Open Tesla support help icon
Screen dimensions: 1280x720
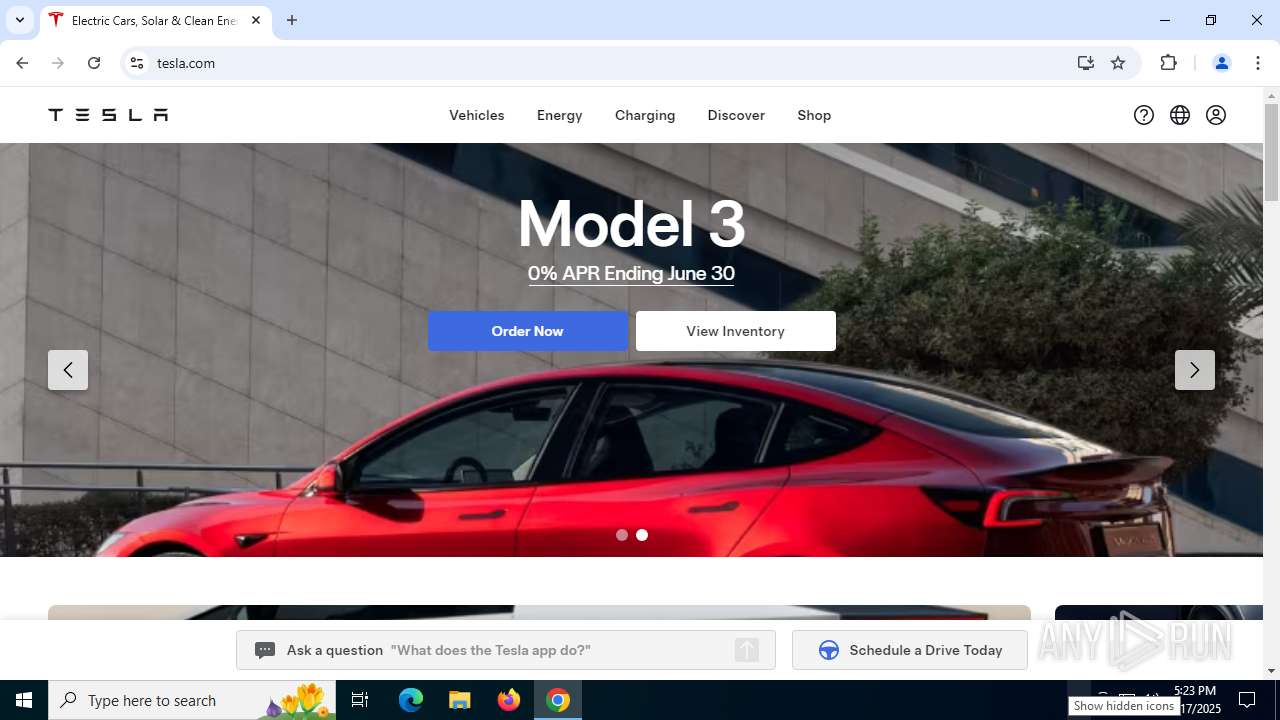tap(1144, 115)
